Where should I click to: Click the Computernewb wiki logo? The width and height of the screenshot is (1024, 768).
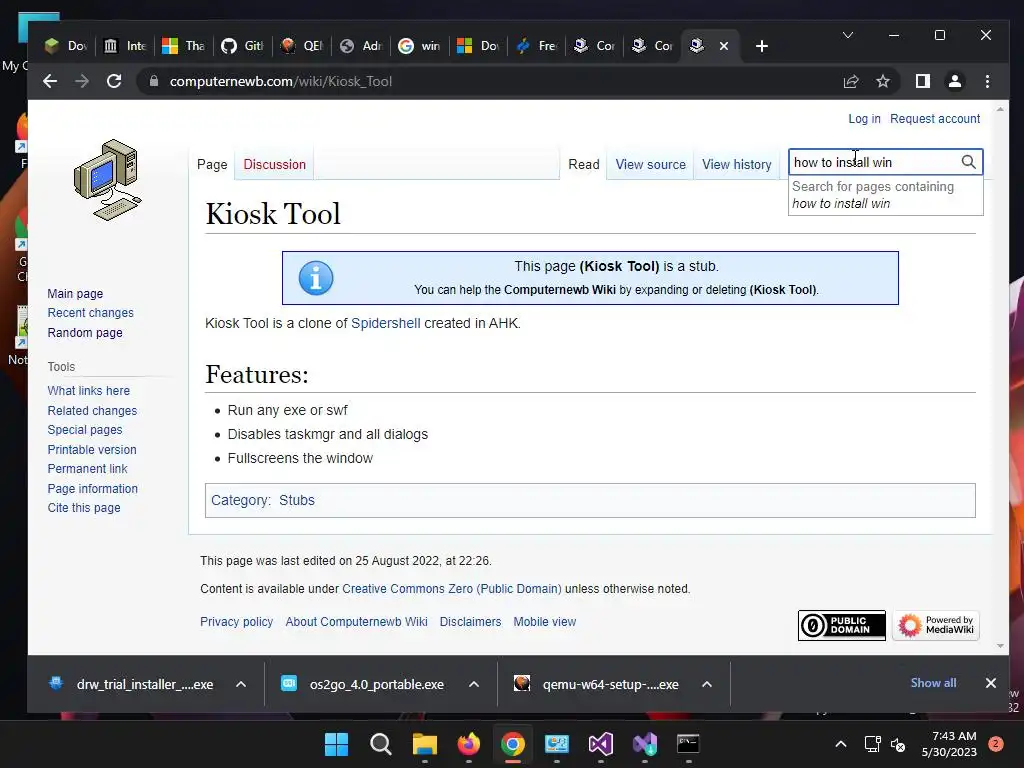click(x=107, y=181)
